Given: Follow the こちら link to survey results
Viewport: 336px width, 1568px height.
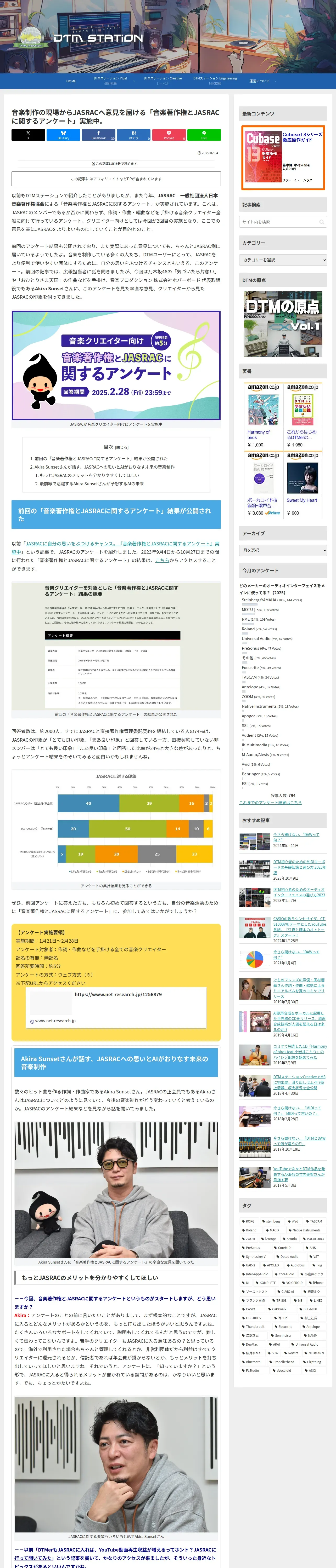Looking at the screenshot, I should [x=162, y=561].
